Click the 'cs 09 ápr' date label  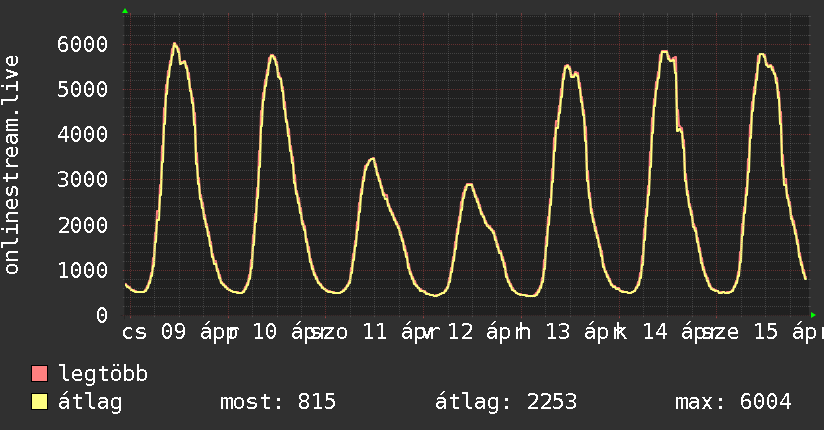click(x=174, y=332)
